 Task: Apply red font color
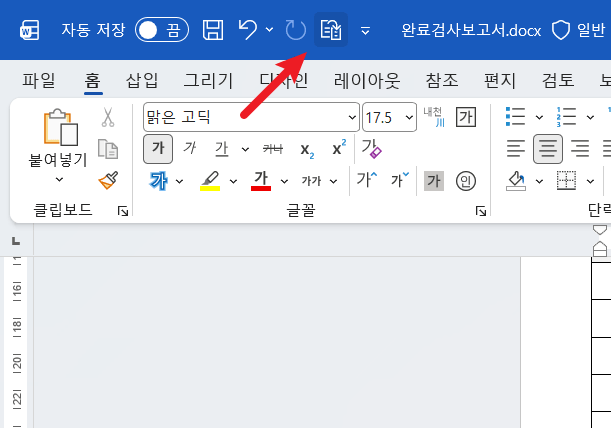[261, 181]
